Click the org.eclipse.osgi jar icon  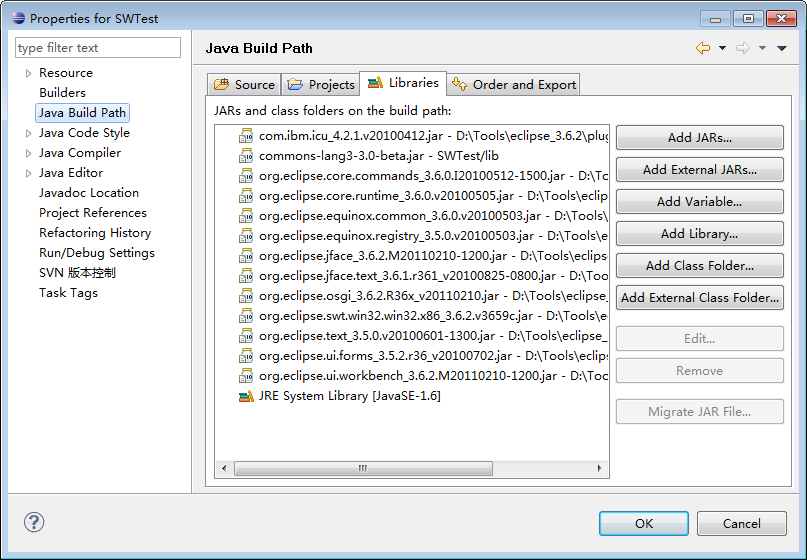[x=246, y=296]
